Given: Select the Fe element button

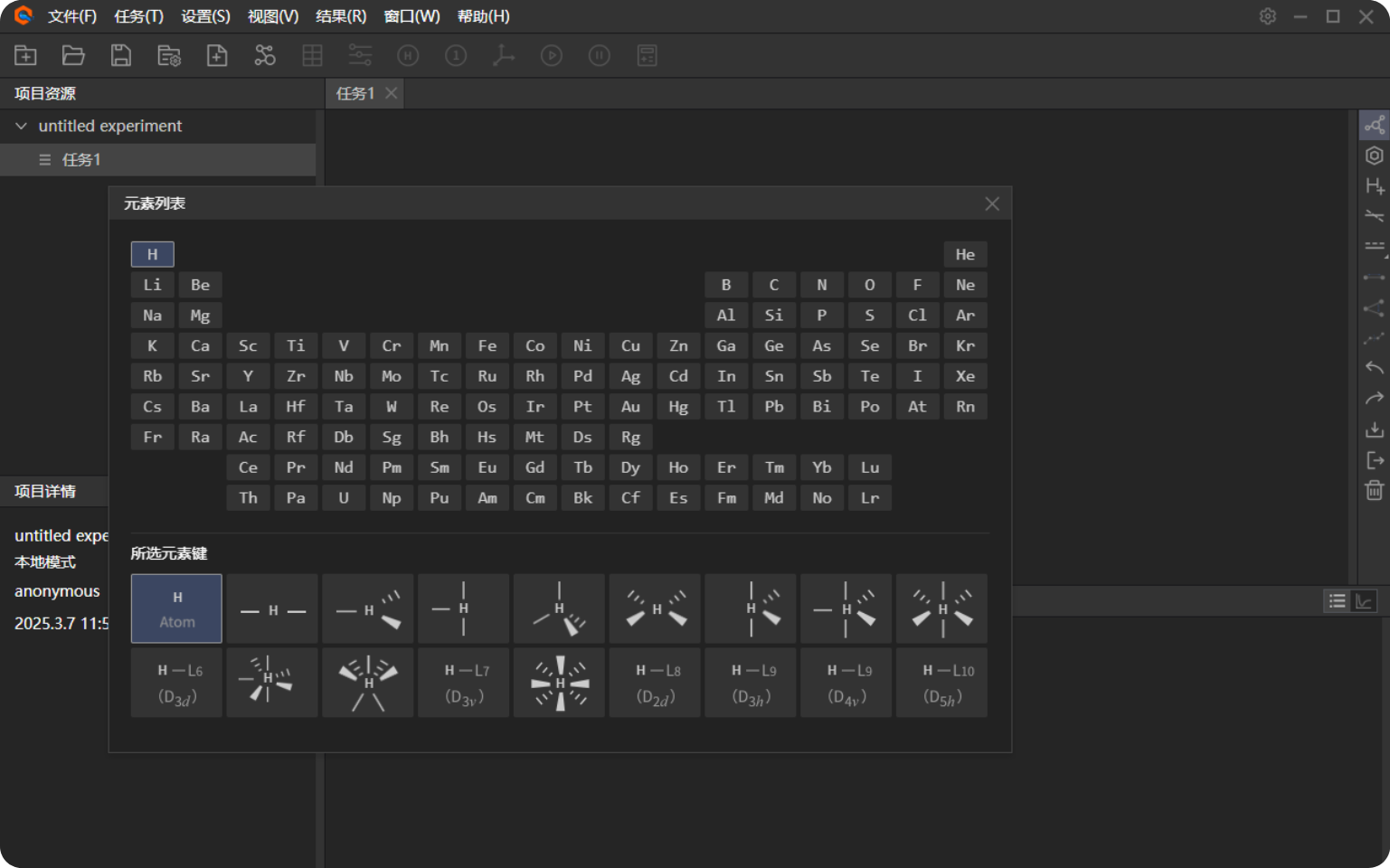Looking at the screenshot, I should coord(487,345).
